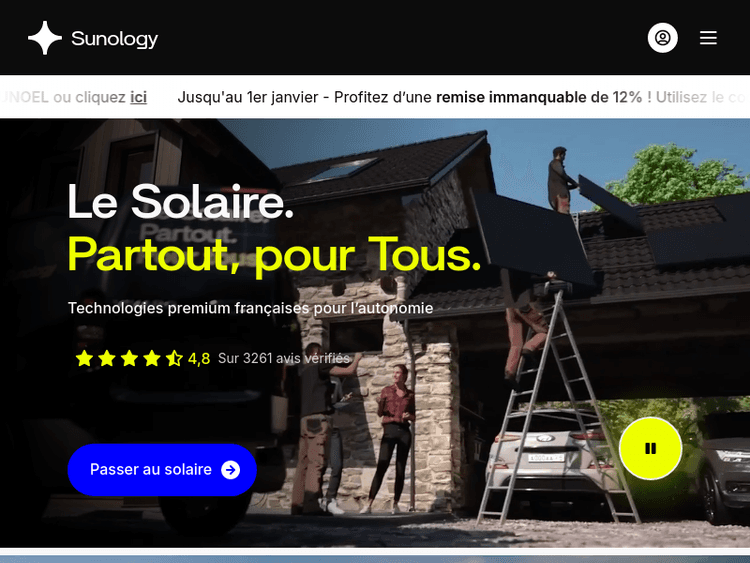Follow the underlined "ici" link
Viewport: 750px width, 563px height.
click(138, 97)
